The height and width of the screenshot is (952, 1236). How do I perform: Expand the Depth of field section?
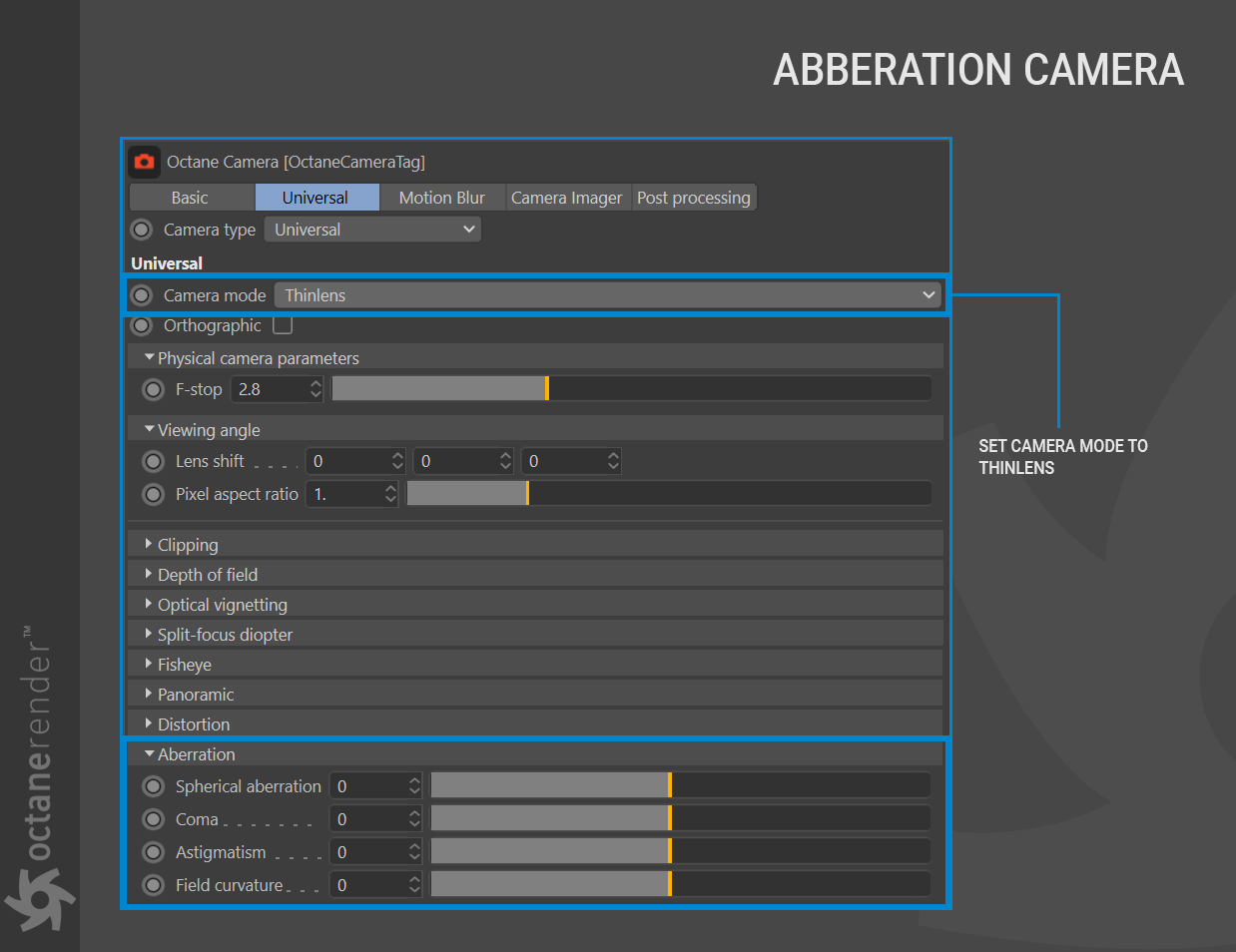(535, 574)
